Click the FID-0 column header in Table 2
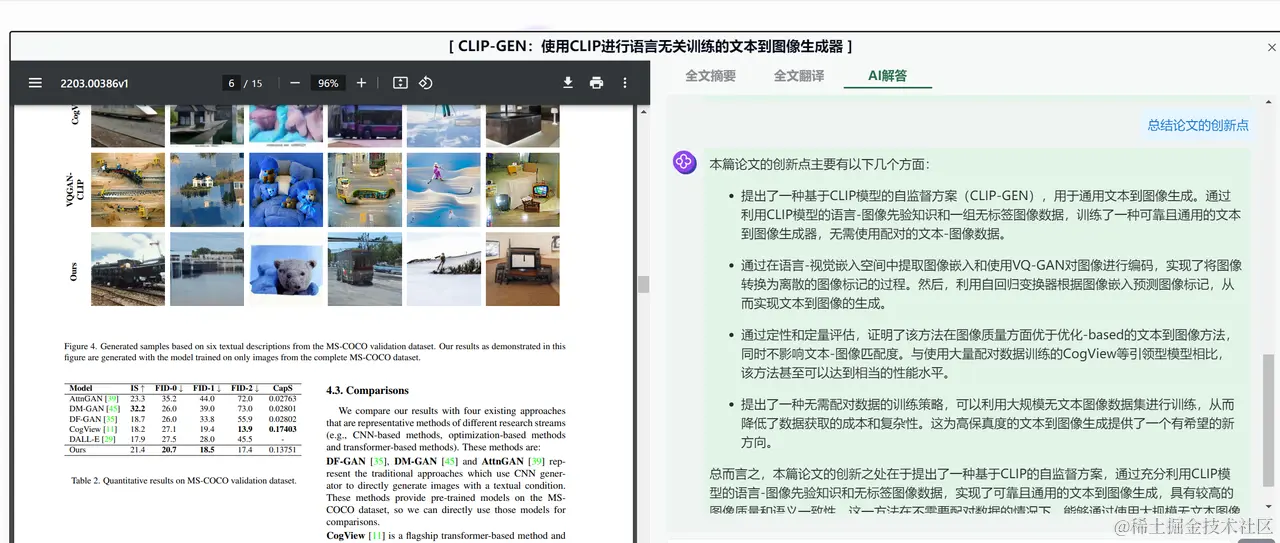 (169, 387)
